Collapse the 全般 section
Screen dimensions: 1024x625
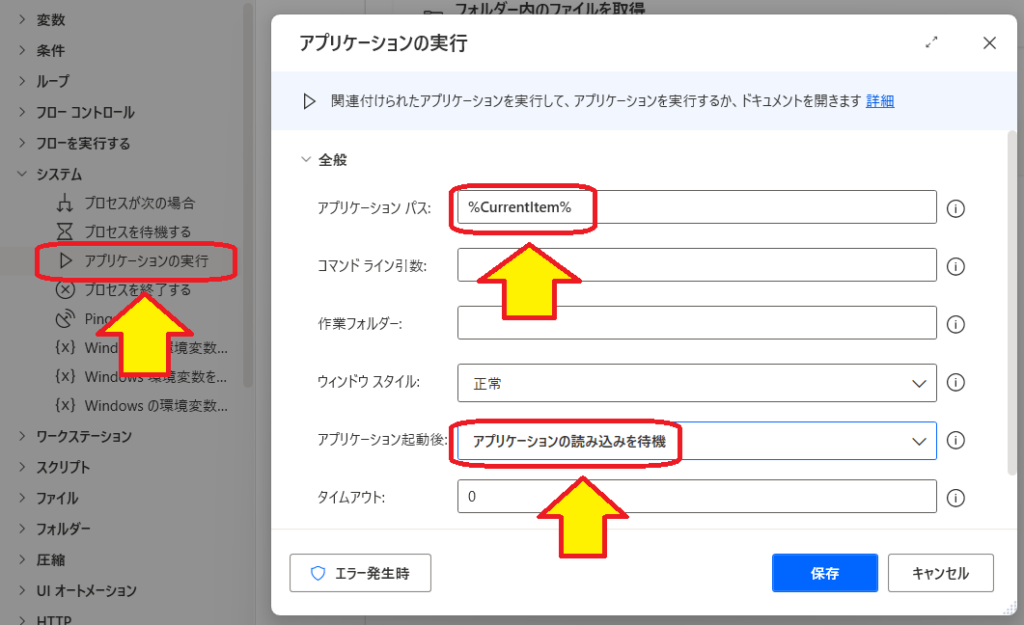tap(306, 159)
